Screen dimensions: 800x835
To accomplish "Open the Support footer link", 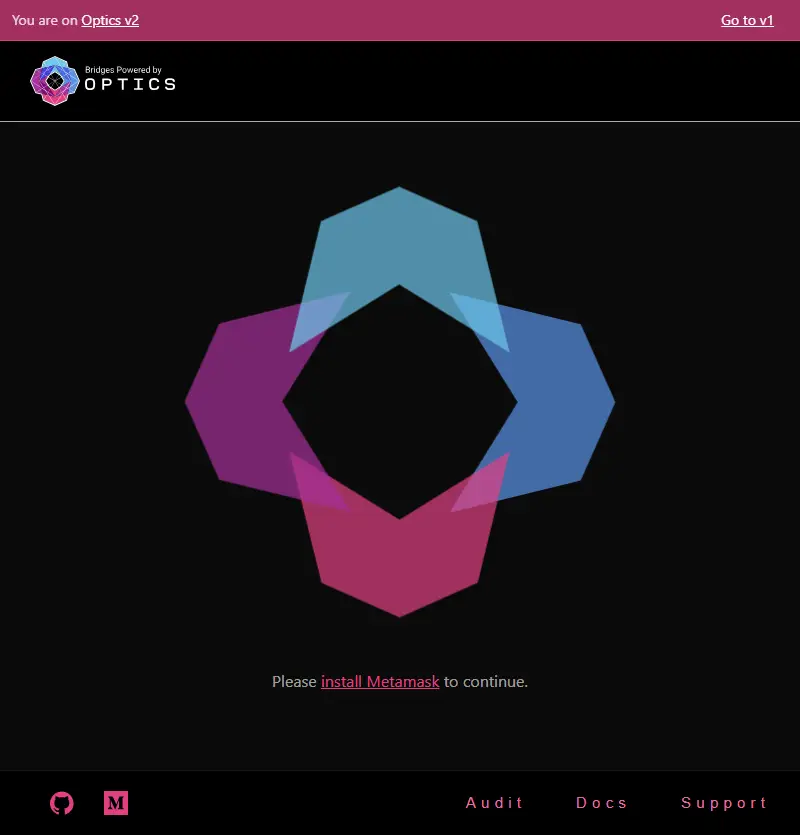I will 723,803.
